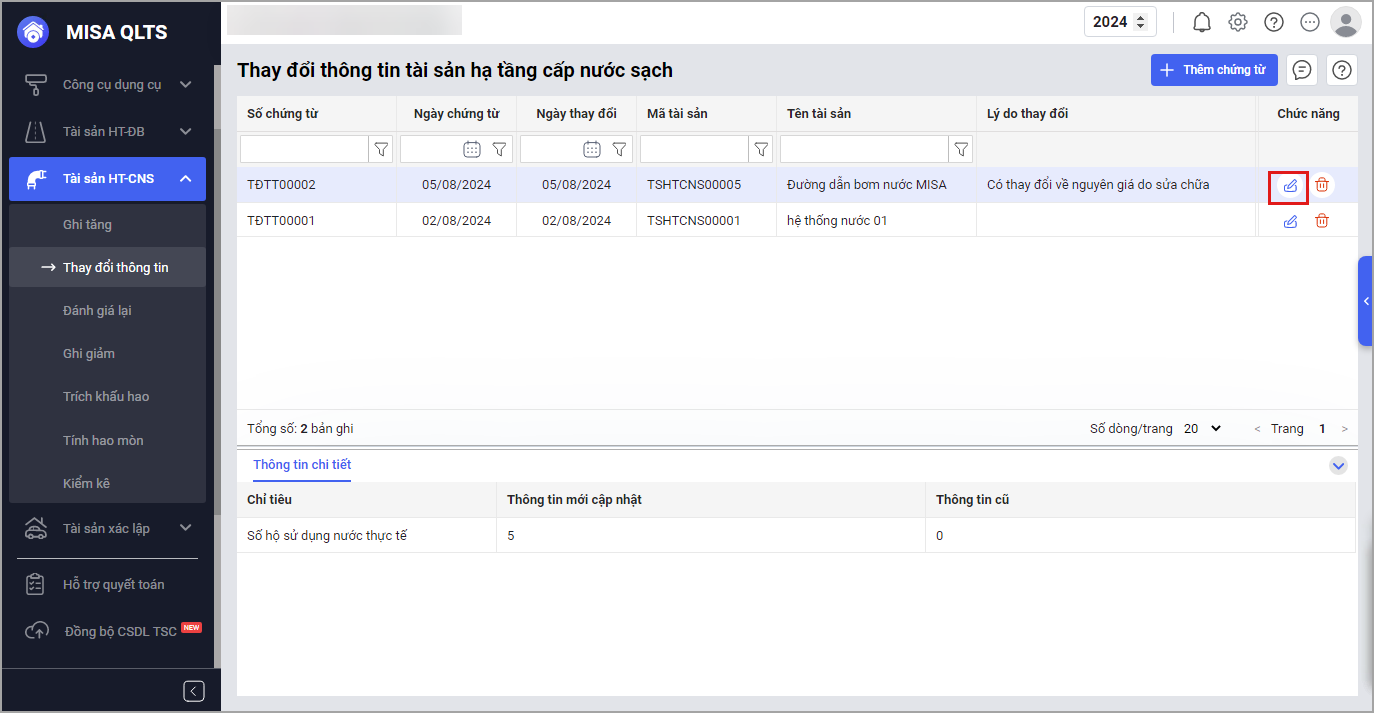Change year with the 2024 stepper
Image resolution: width=1374 pixels, height=713 pixels.
click(x=1138, y=22)
